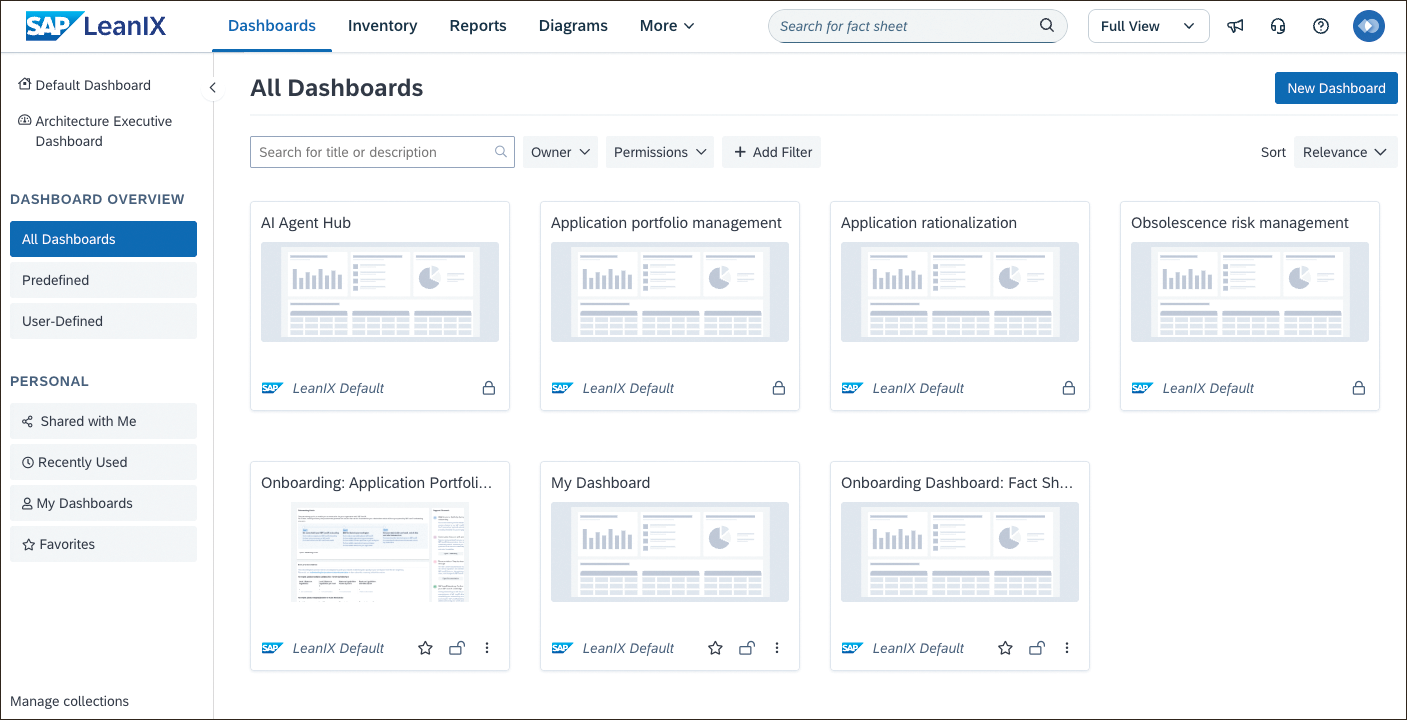Image resolution: width=1407 pixels, height=720 pixels.
Task: Open the announcements megaphone icon
Action: (x=1235, y=26)
